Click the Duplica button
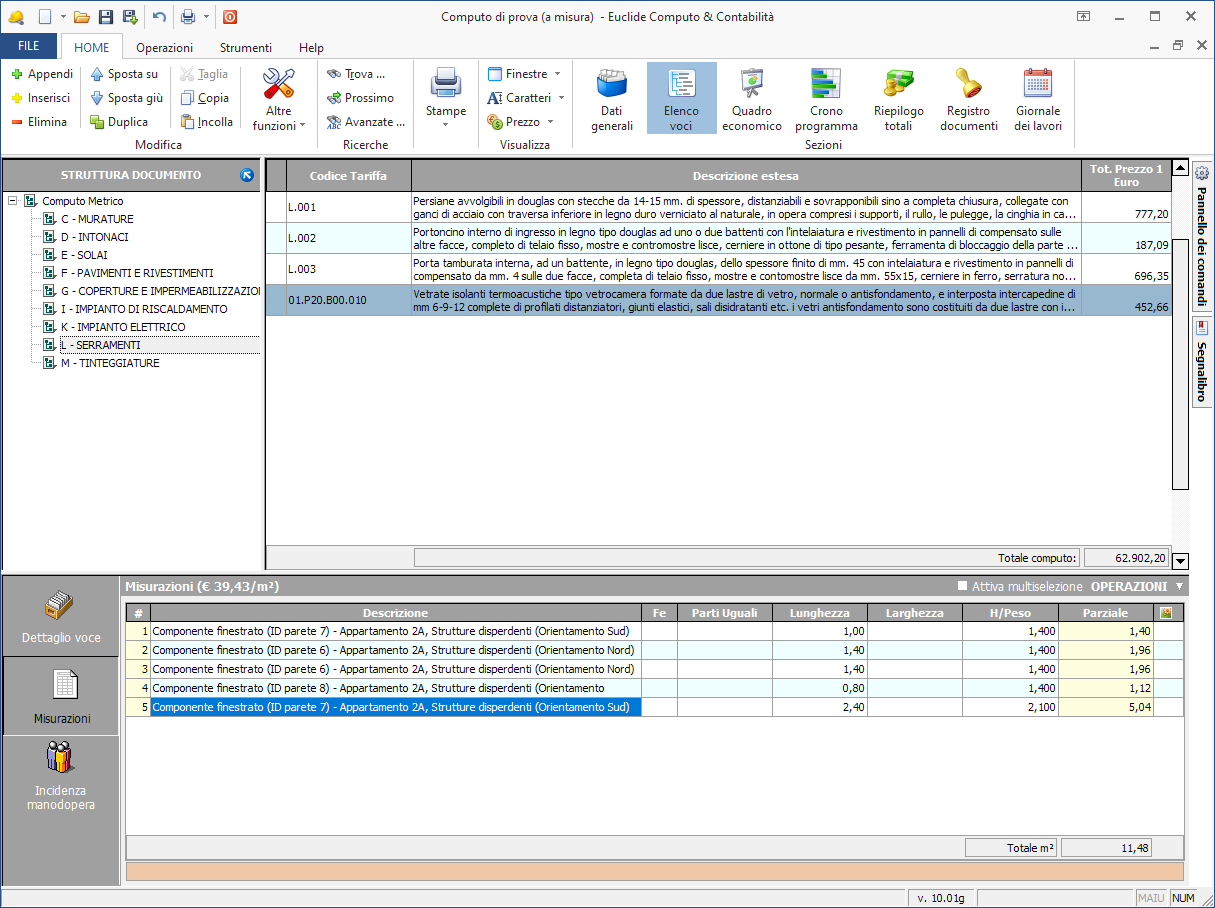Viewport: 1215px width, 908px height. pyautogui.click(x=118, y=122)
